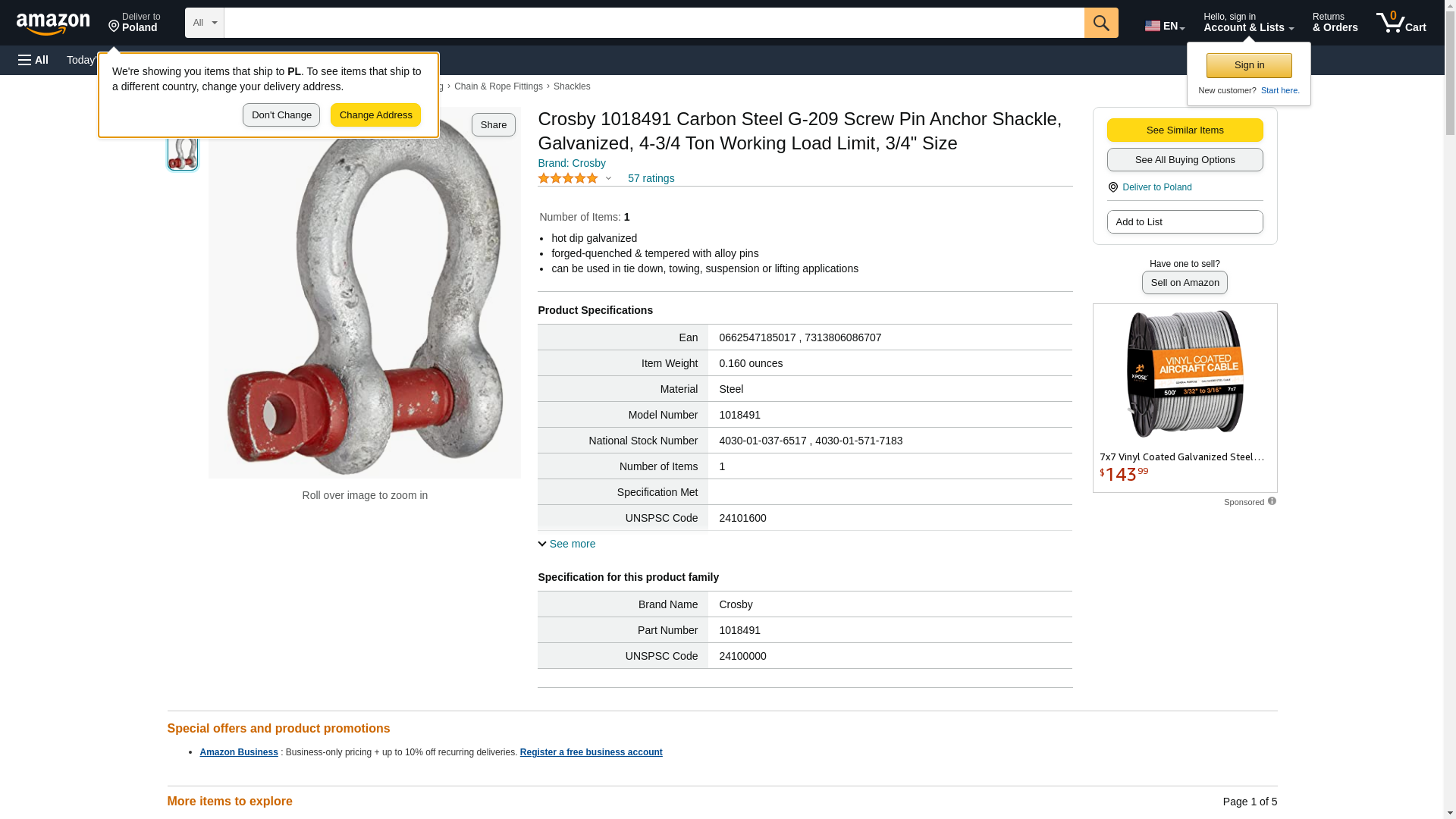This screenshot has width=1456, height=819.
Task: Expand See more product specifications
Action: point(566,544)
